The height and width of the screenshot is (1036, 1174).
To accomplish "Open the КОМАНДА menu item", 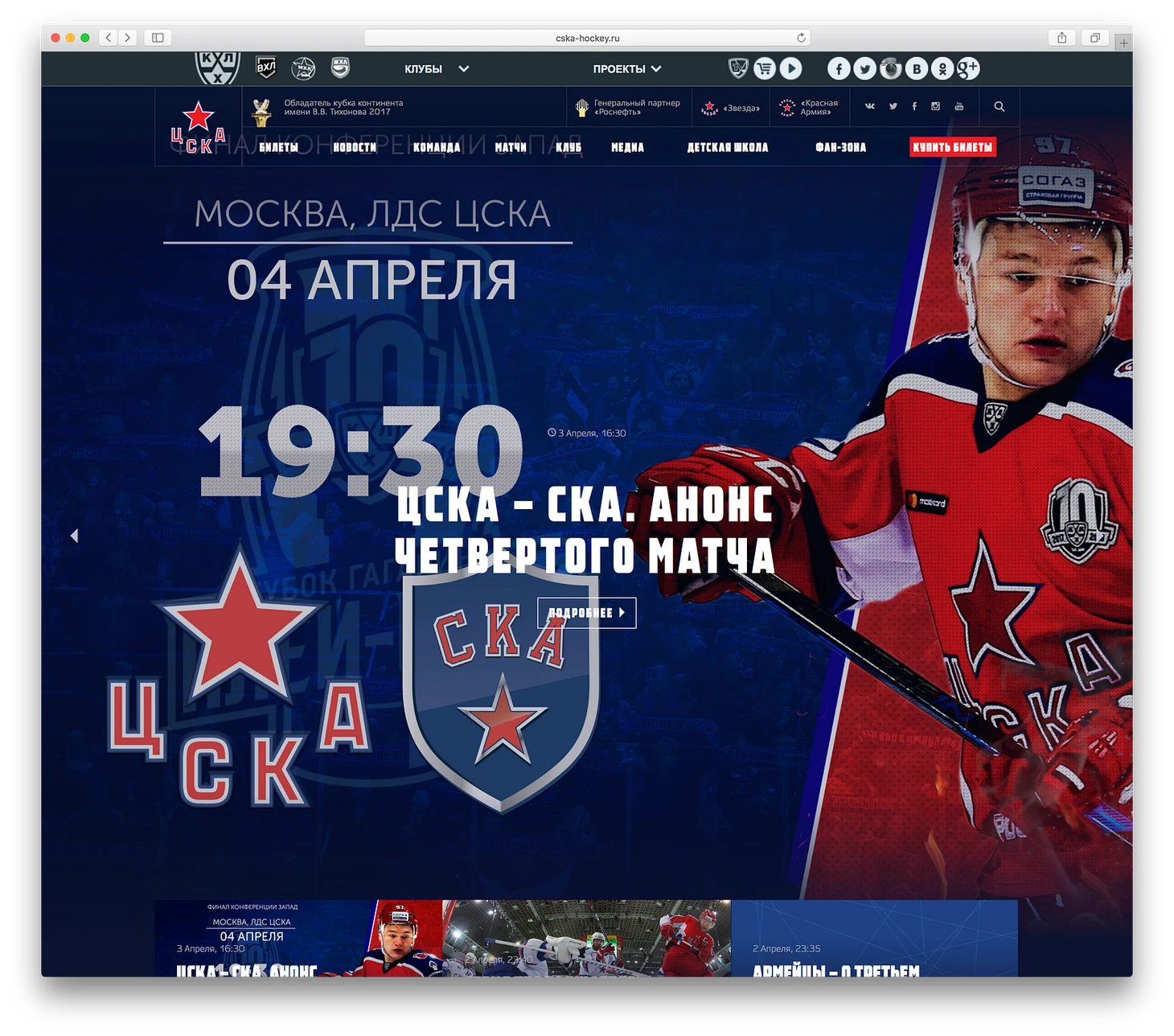I will tap(437, 147).
